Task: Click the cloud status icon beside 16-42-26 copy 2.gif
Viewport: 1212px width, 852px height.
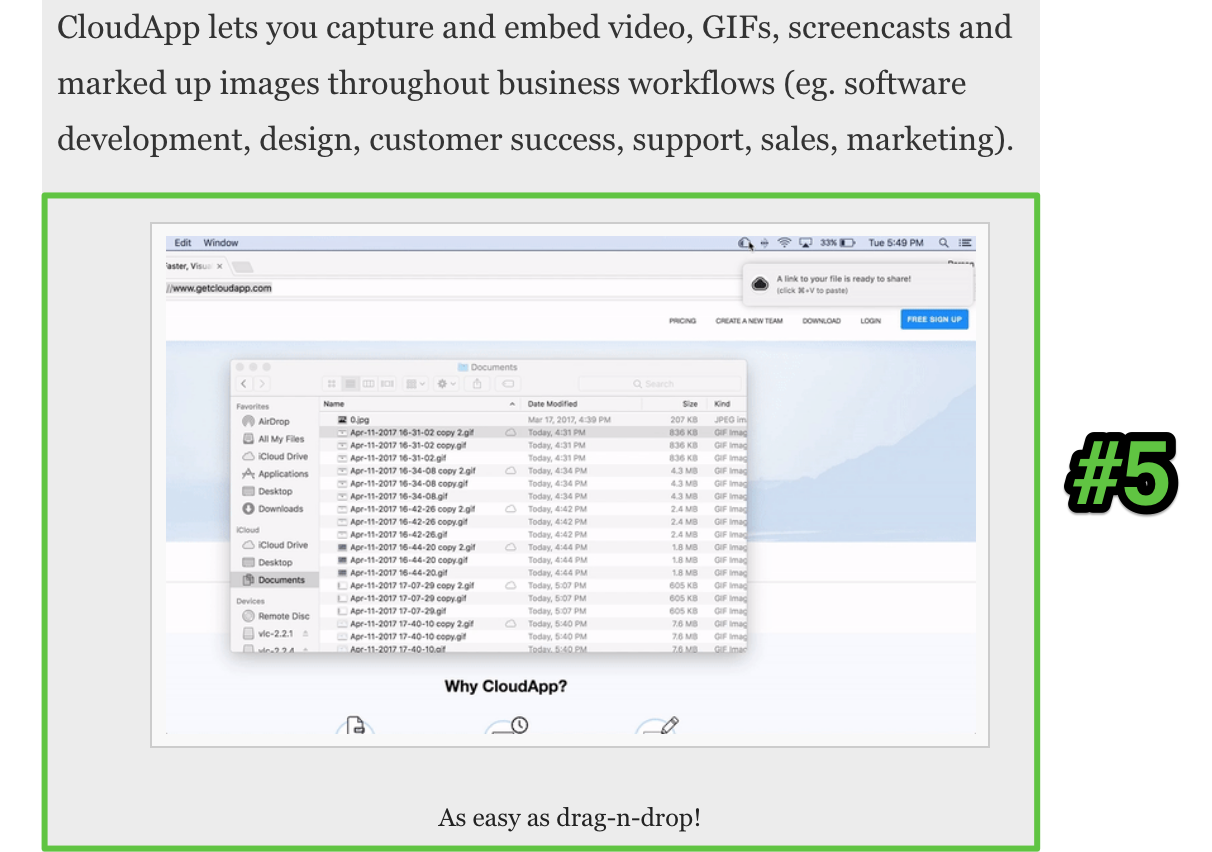Action: (x=511, y=509)
